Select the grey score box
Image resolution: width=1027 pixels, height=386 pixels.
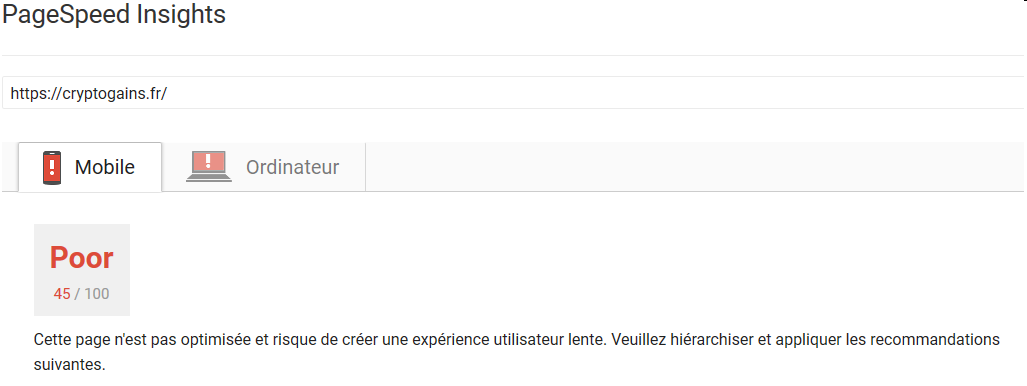82,270
